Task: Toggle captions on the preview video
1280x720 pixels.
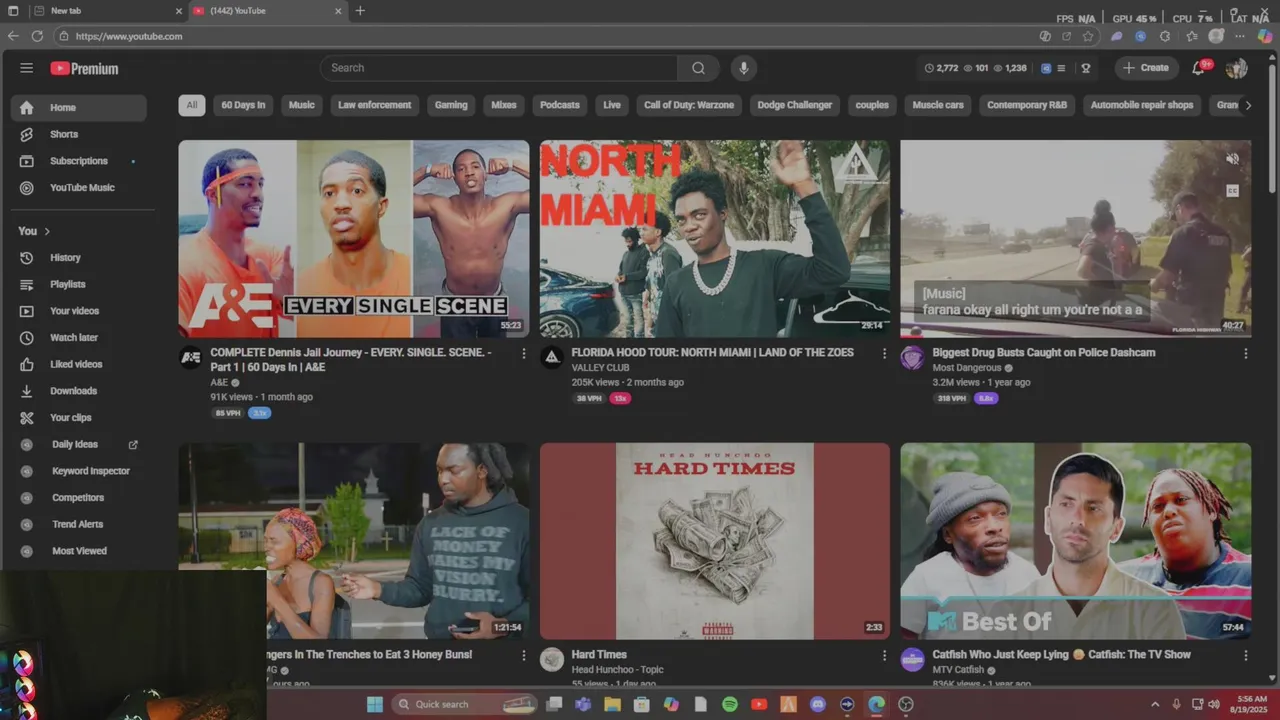Action: [1232, 191]
